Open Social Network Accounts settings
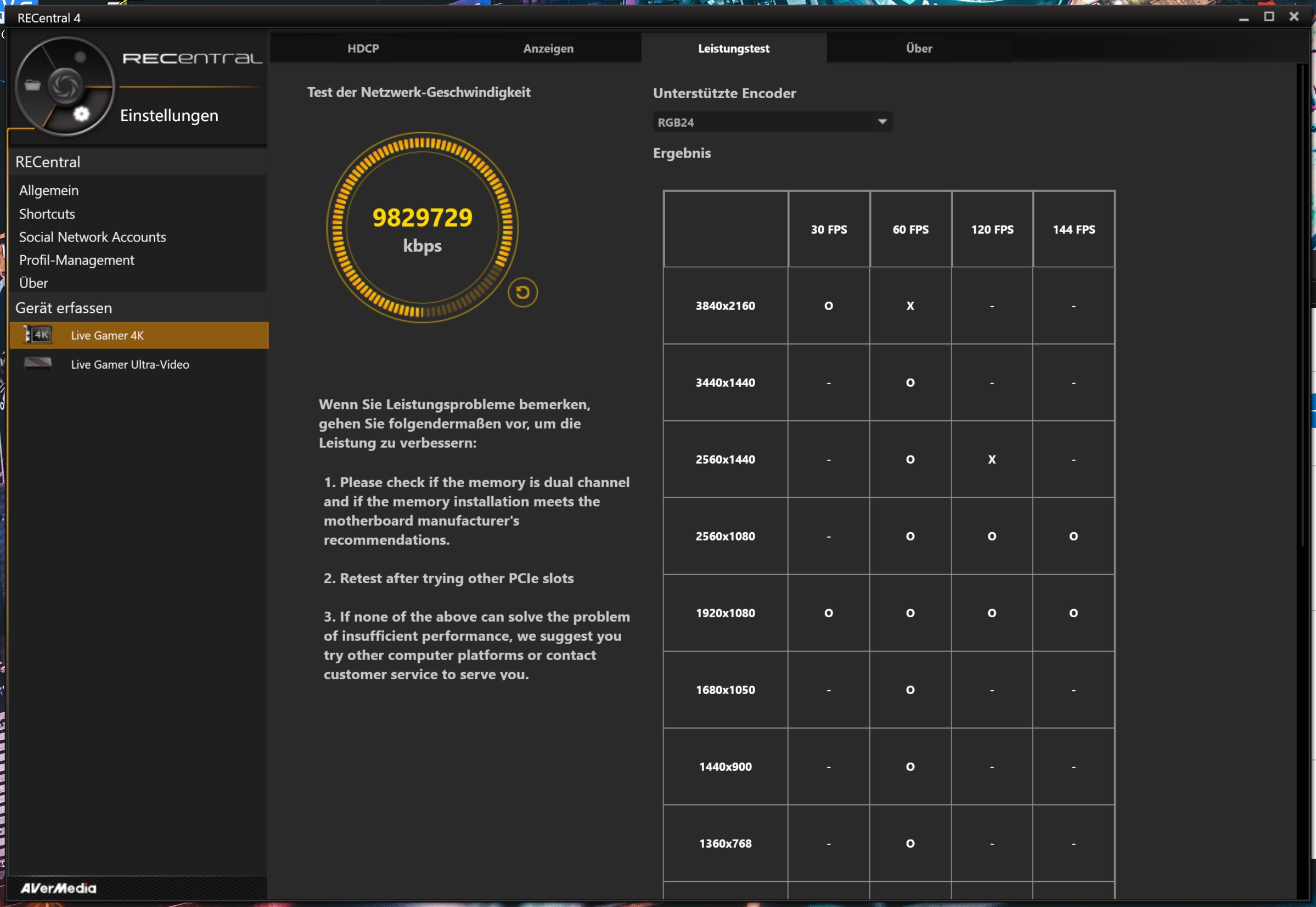The width and height of the screenshot is (1316, 907). (x=93, y=237)
